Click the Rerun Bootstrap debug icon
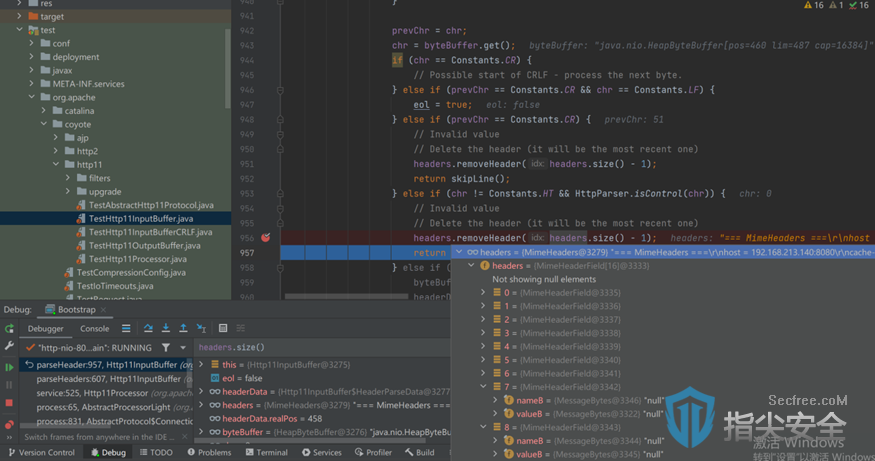This screenshot has height=461, width=875. (9, 329)
